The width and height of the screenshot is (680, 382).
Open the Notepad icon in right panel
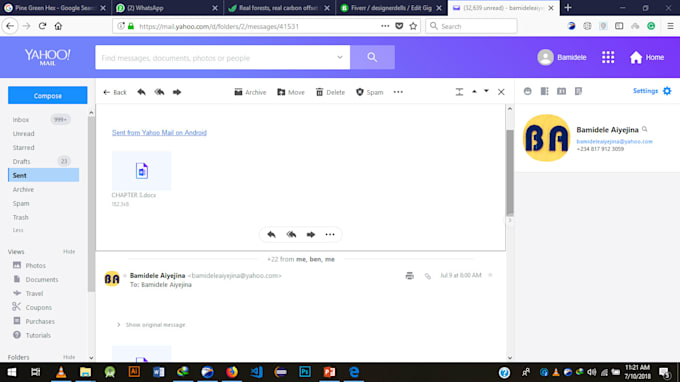(x=578, y=91)
